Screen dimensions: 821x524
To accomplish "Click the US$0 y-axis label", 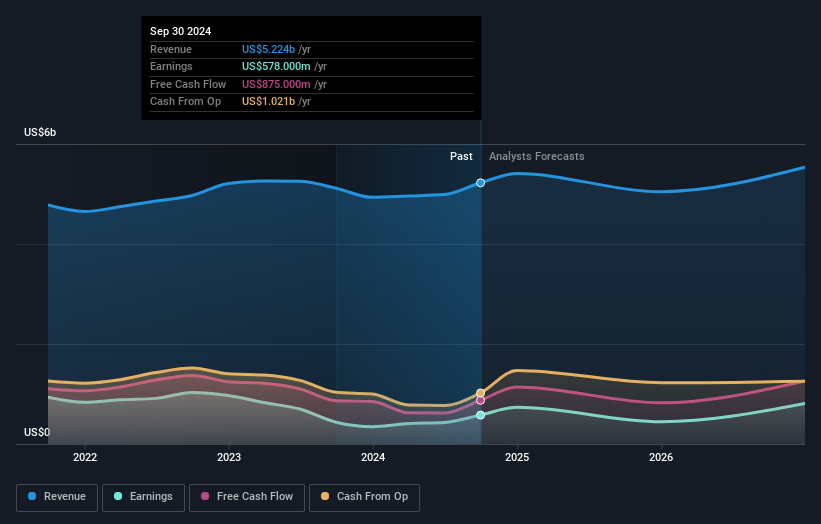I will click(37, 432).
